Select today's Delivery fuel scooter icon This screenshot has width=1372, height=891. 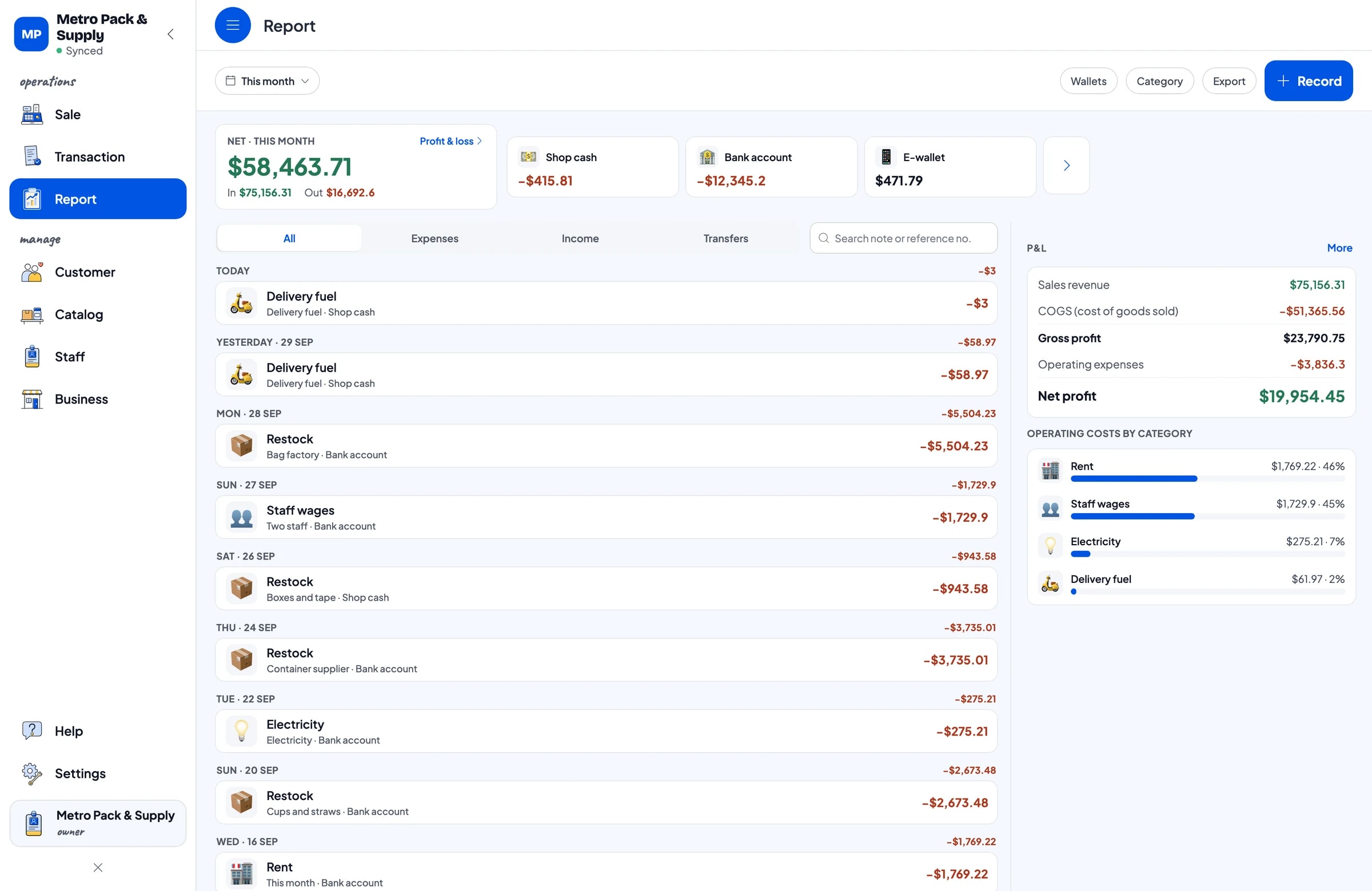pyautogui.click(x=242, y=303)
